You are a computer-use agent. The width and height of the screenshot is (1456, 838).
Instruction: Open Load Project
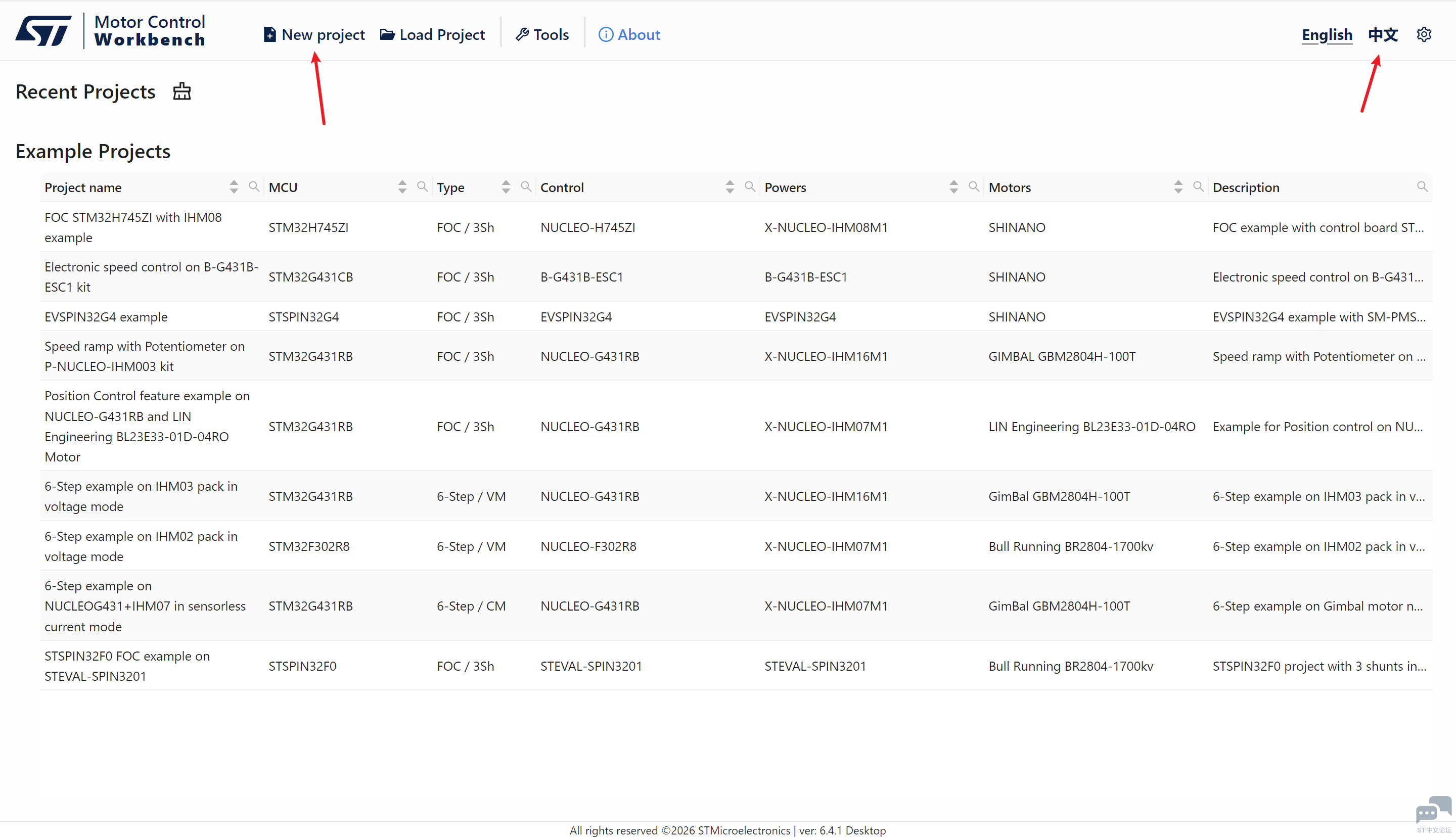432,34
